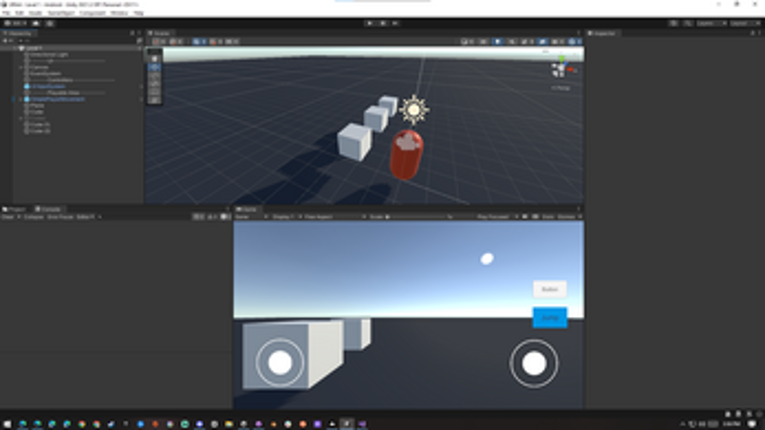Open the Undo History icon in the top toolbar
Viewport: 765px width, 430px height.
pyautogui.click(x=673, y=23)
